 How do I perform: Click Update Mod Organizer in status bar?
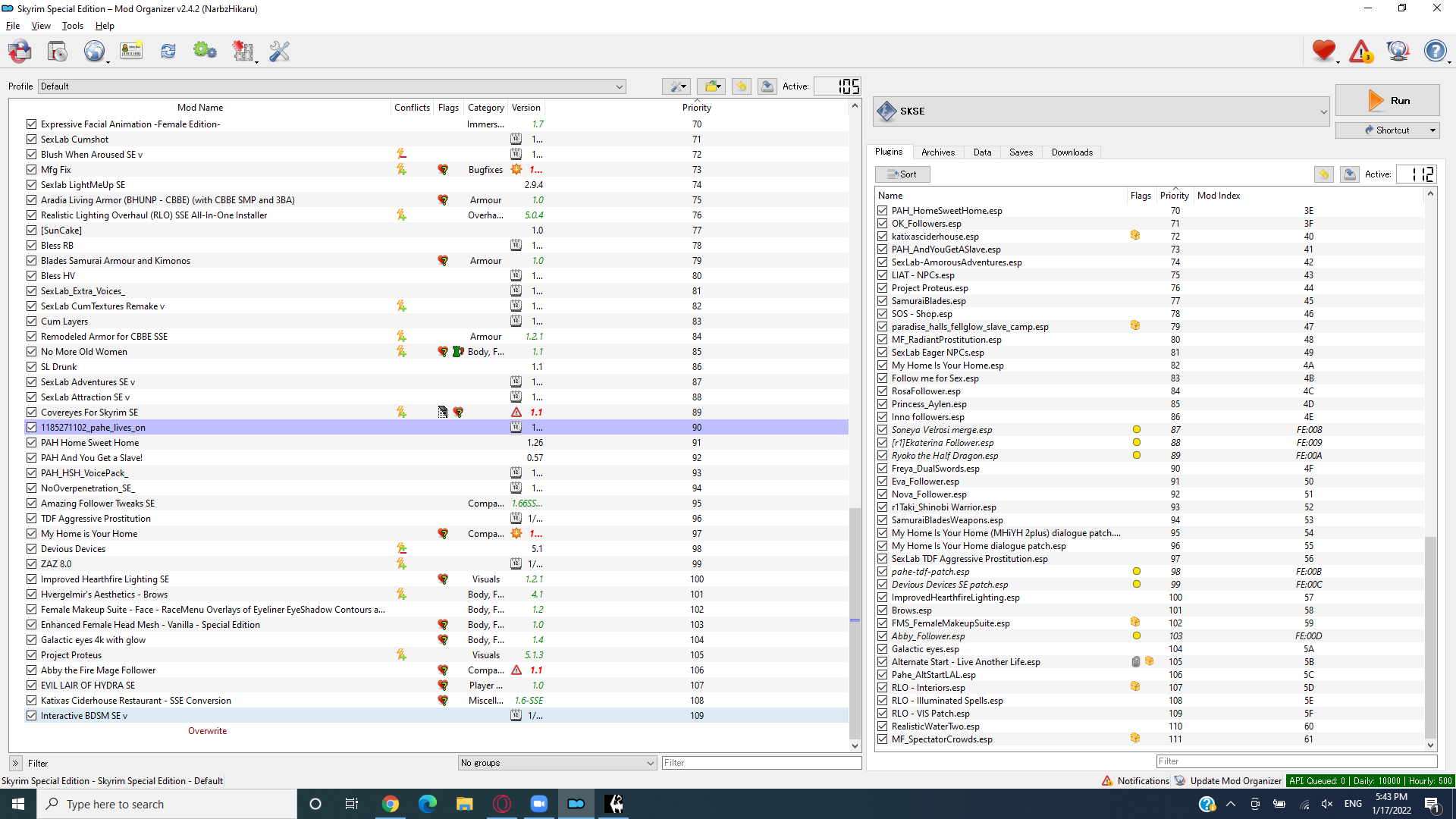pos(1228,781)
